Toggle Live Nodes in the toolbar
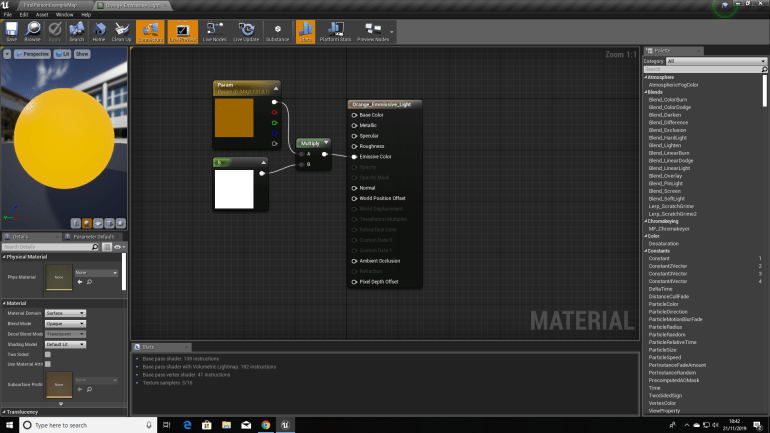Screen dimensions: 770x433 pos(215,32)
